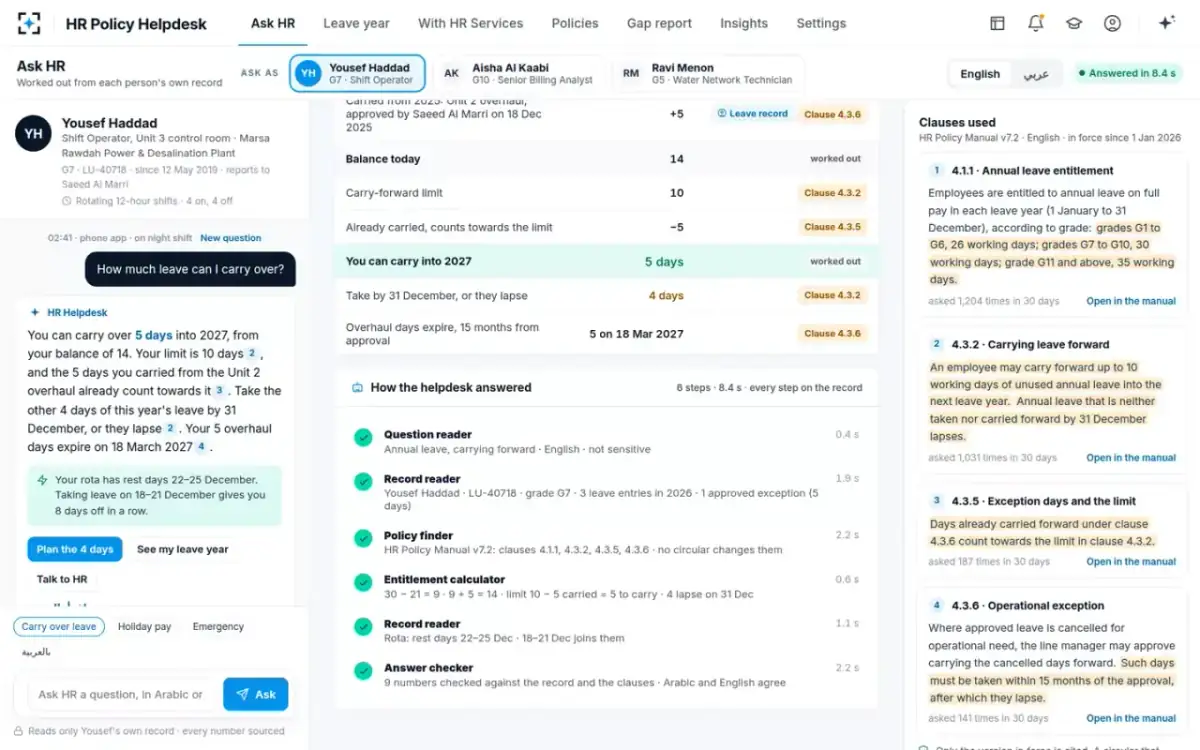This screenshot has width=1200, height=750.
Task: Click the green check beside Record reader grade G7
Action: click(363, 482)
